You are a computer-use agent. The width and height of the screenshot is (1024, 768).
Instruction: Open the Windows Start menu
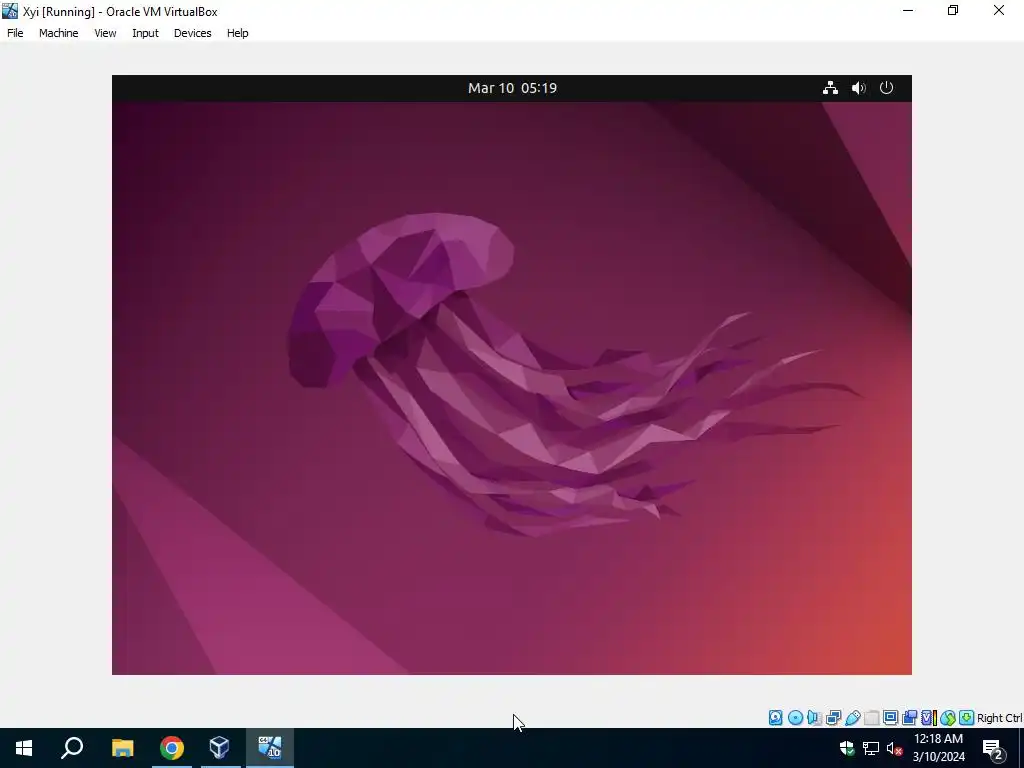(x=24, y=748)
